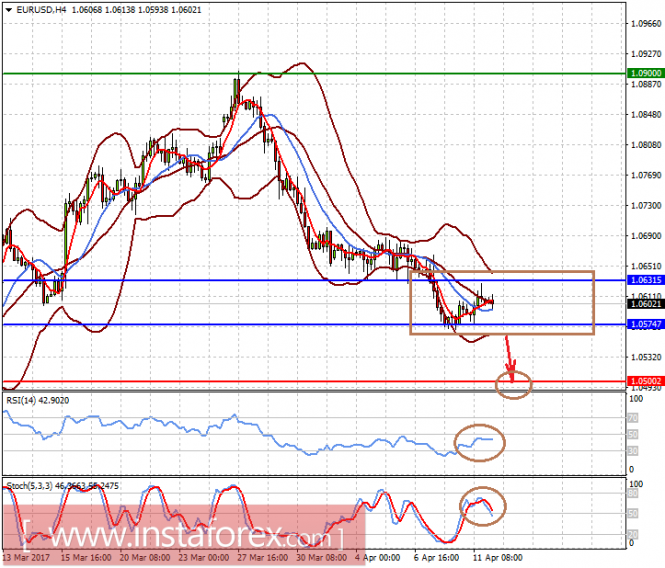Click the Stoch(5,3,3) indicator label
Image resolution: width=665 pixels, height=568 pixels.
click(62, 486)
